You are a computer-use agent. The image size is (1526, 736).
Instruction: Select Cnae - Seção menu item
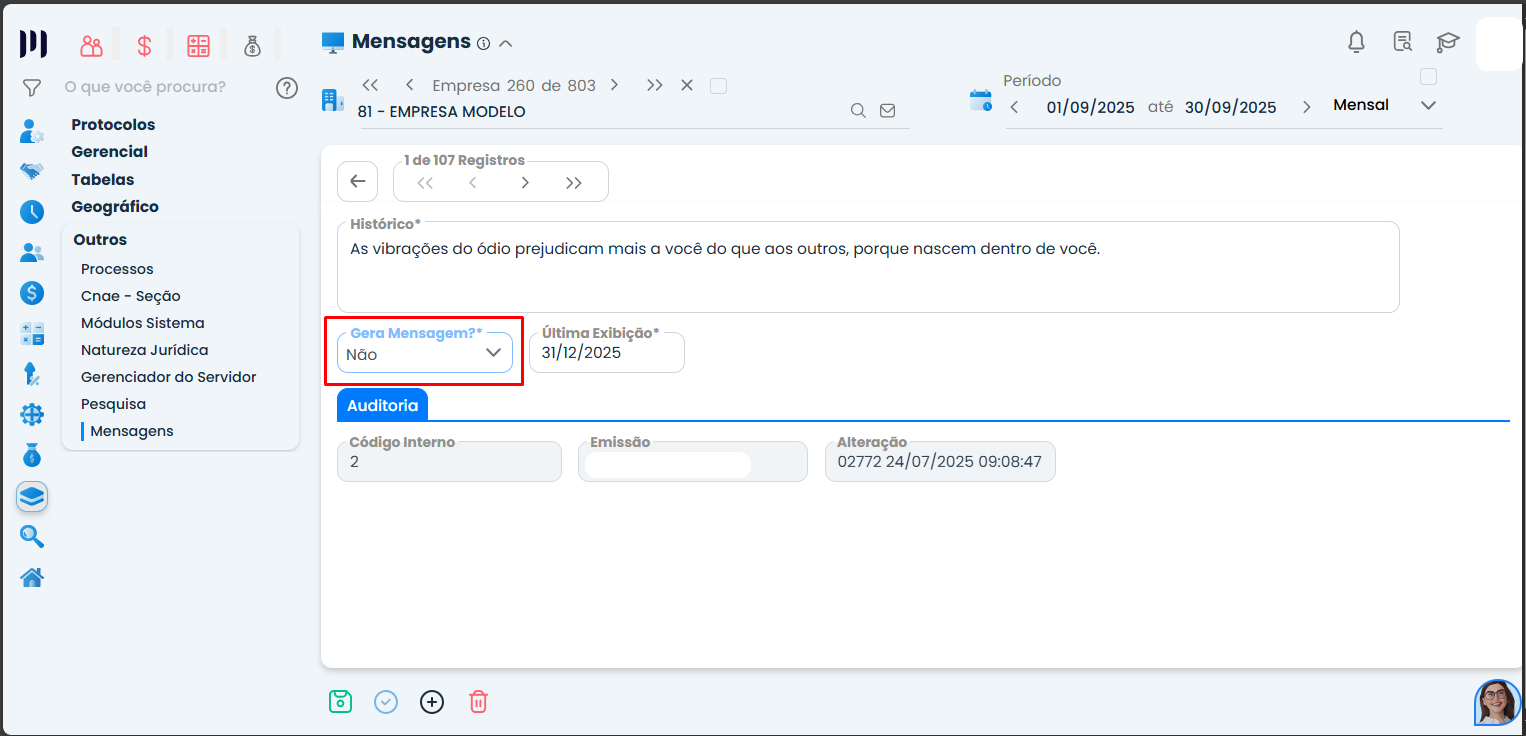tap(131, 296)
